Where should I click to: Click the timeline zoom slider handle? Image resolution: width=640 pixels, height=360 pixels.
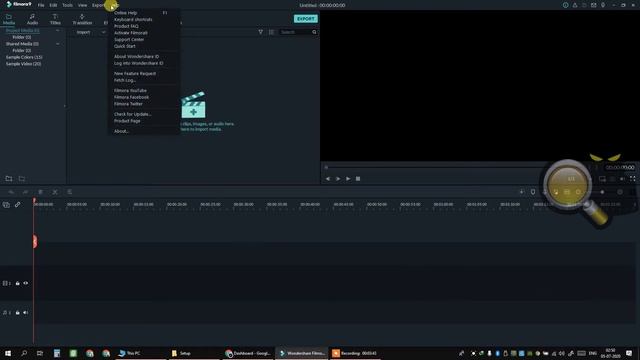(602, 192)
